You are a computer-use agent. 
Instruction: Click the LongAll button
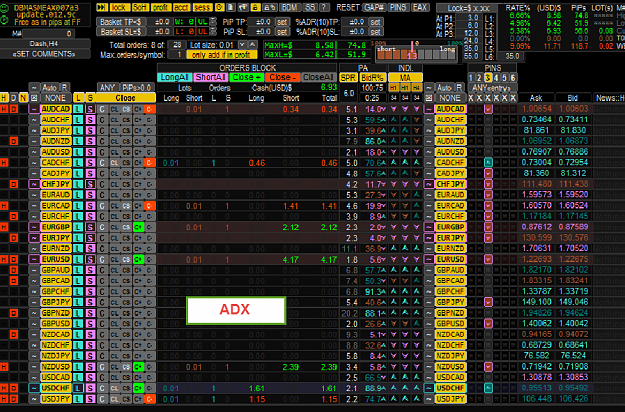point(175,77)
